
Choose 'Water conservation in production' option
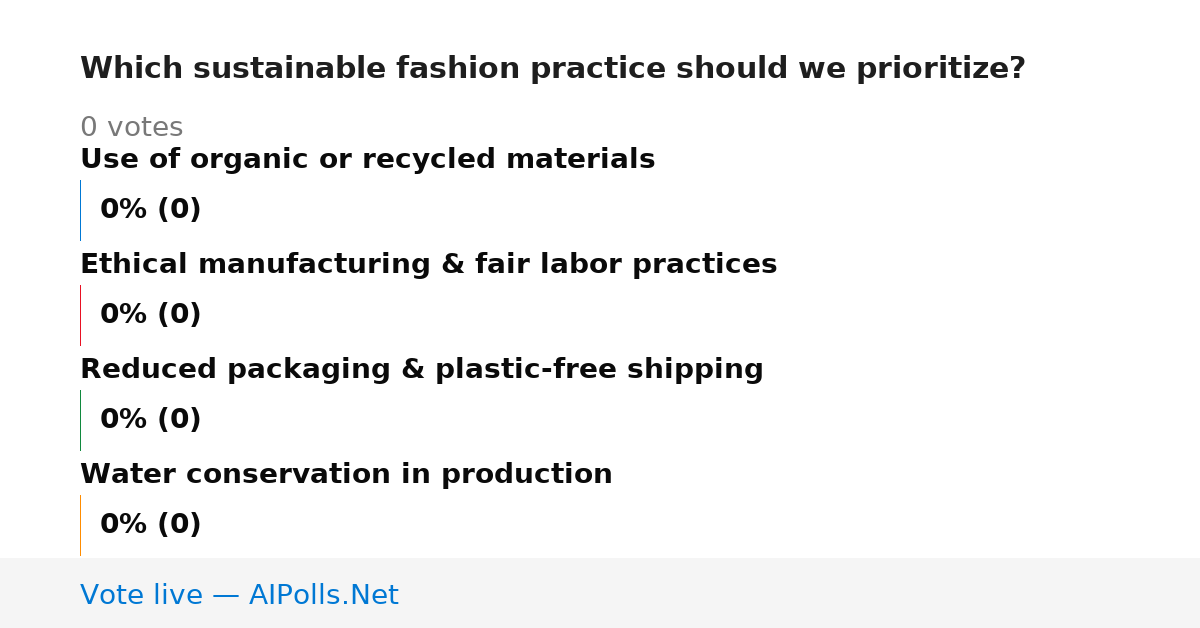point(346,475)
